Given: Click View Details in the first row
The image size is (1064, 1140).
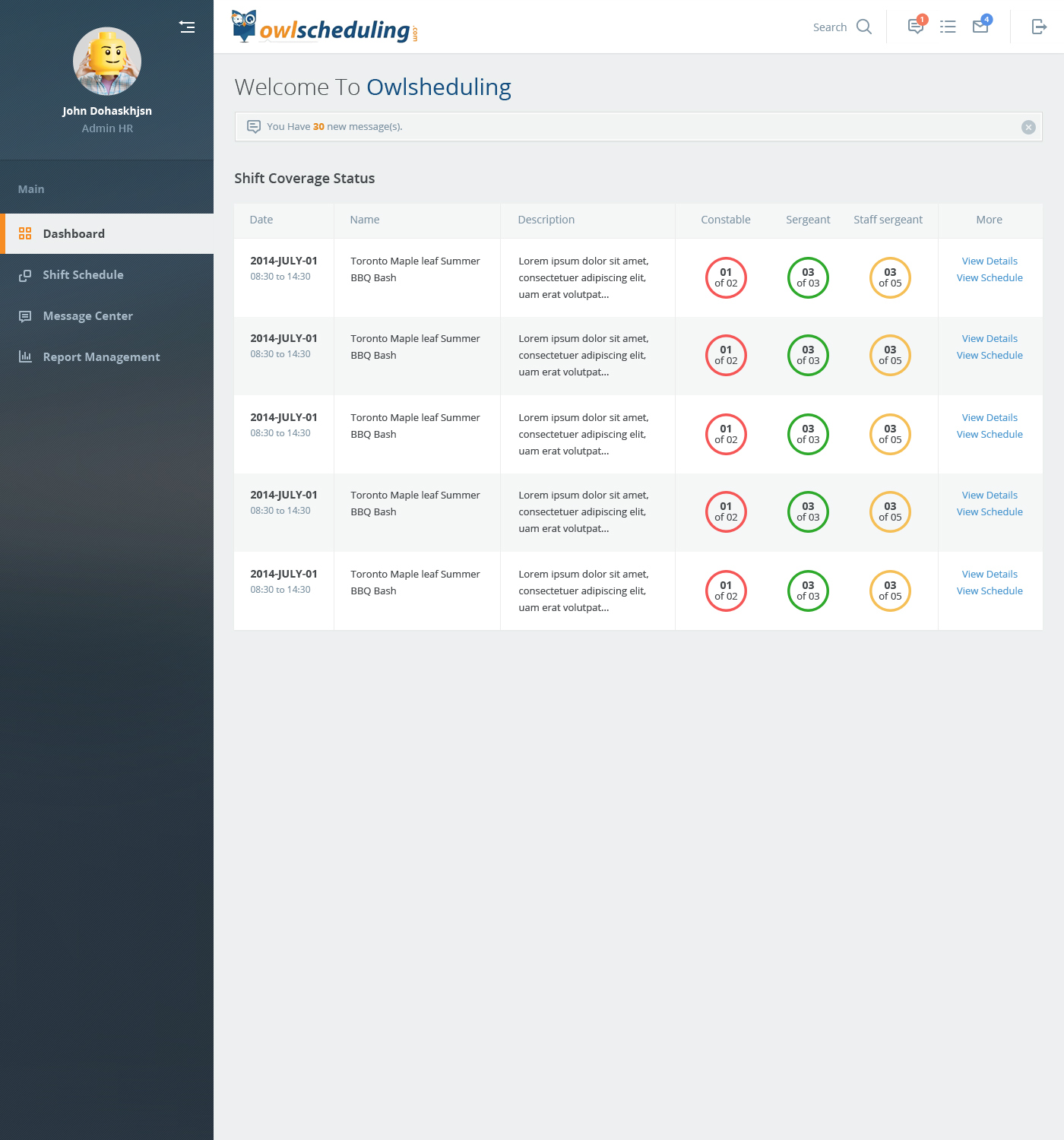Looking at the screenshot, I should (990, 261).
